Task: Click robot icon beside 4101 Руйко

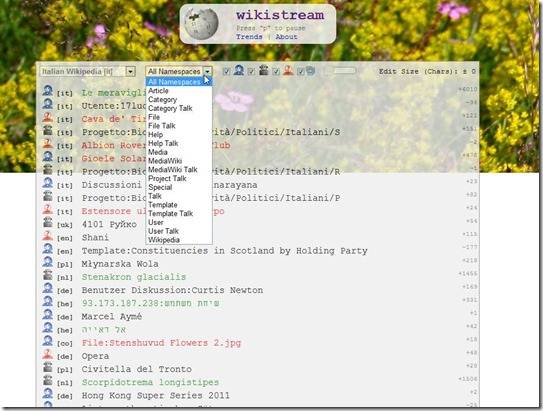Action: [x=47, y=222]
